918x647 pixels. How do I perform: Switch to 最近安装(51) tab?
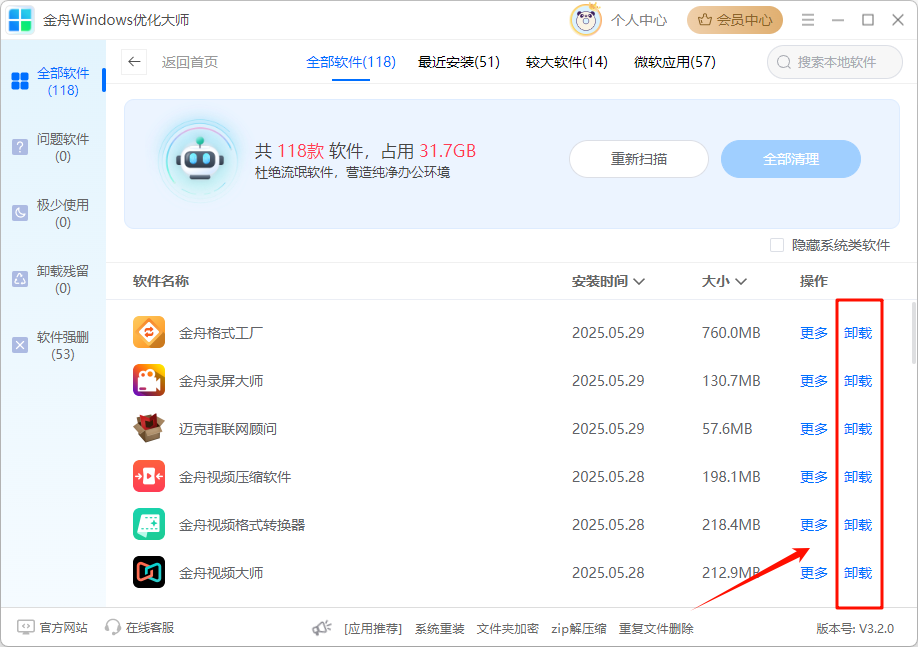458,62
